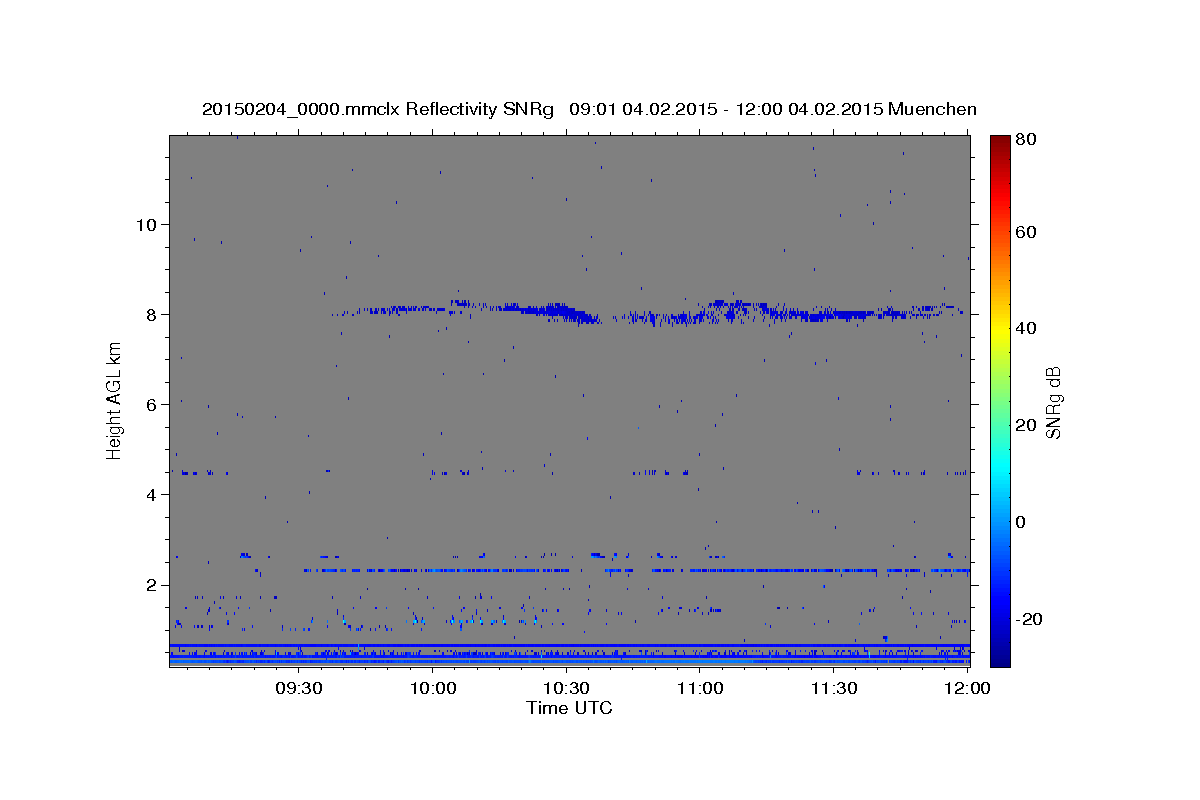This screenshot has height=800, width=1200.
Task: Click the colorbar value 60
Action: [x=1026, y=232]
